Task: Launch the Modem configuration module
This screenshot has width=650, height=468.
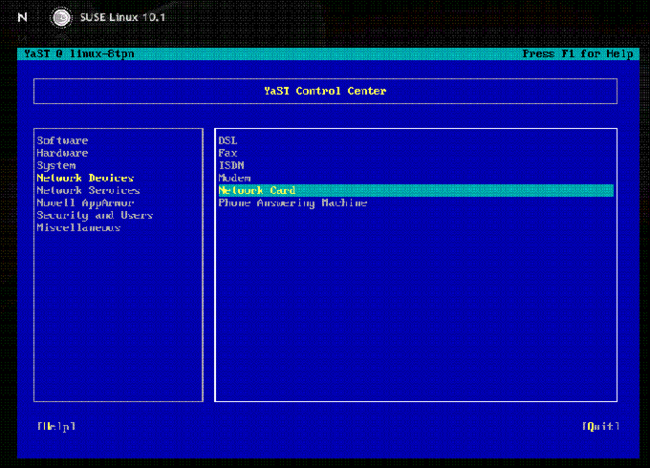Action: click(x=234, y=178)
